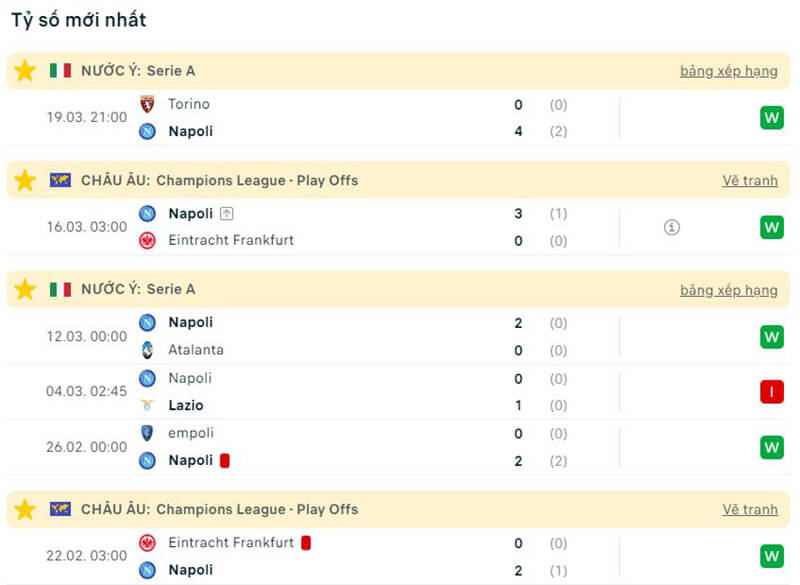The height and width of the screenshot is (585, 800).
Task: Click the Lazio club crest icon
Action: [x=147, y=405]
